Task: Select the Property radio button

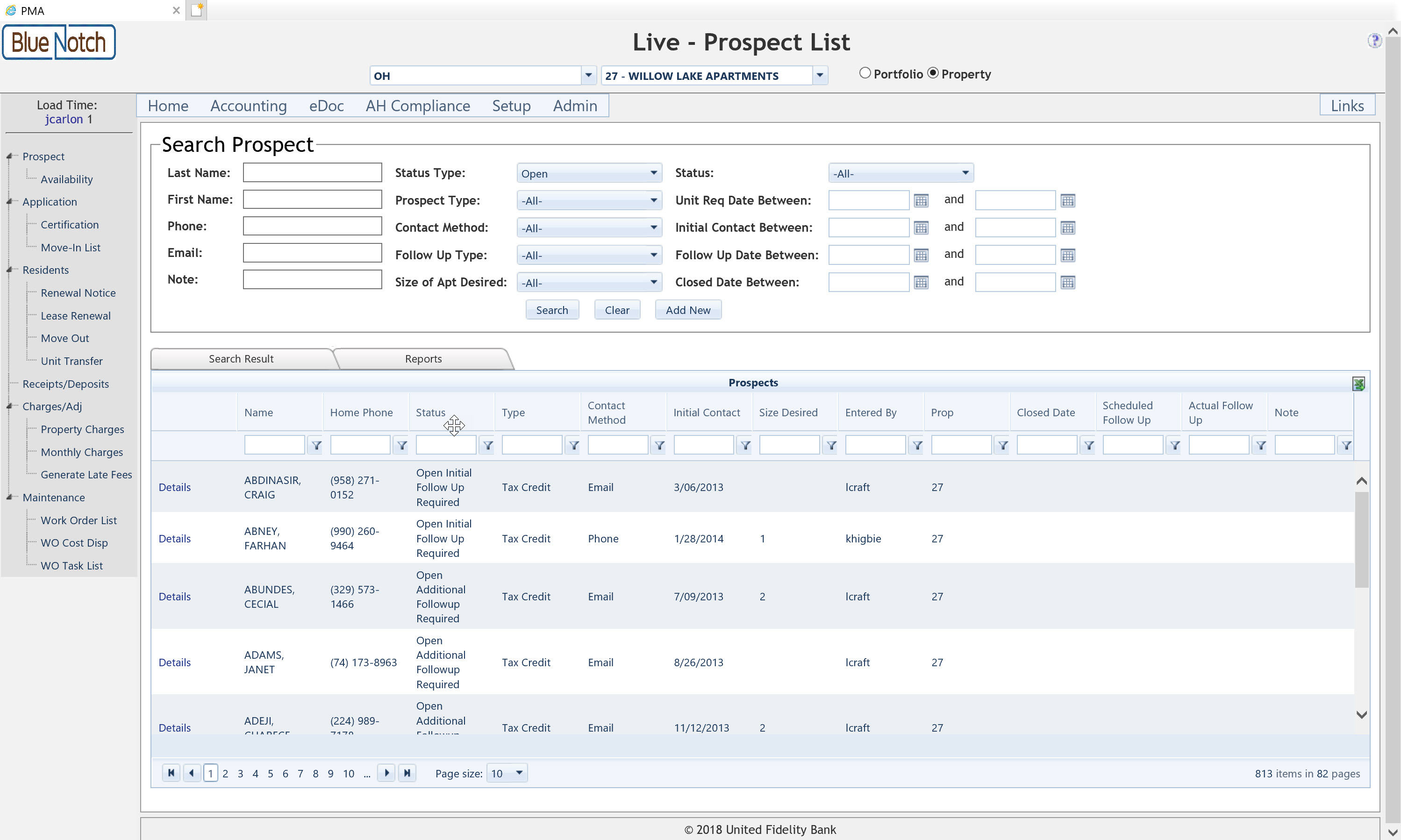Action: 932,73
